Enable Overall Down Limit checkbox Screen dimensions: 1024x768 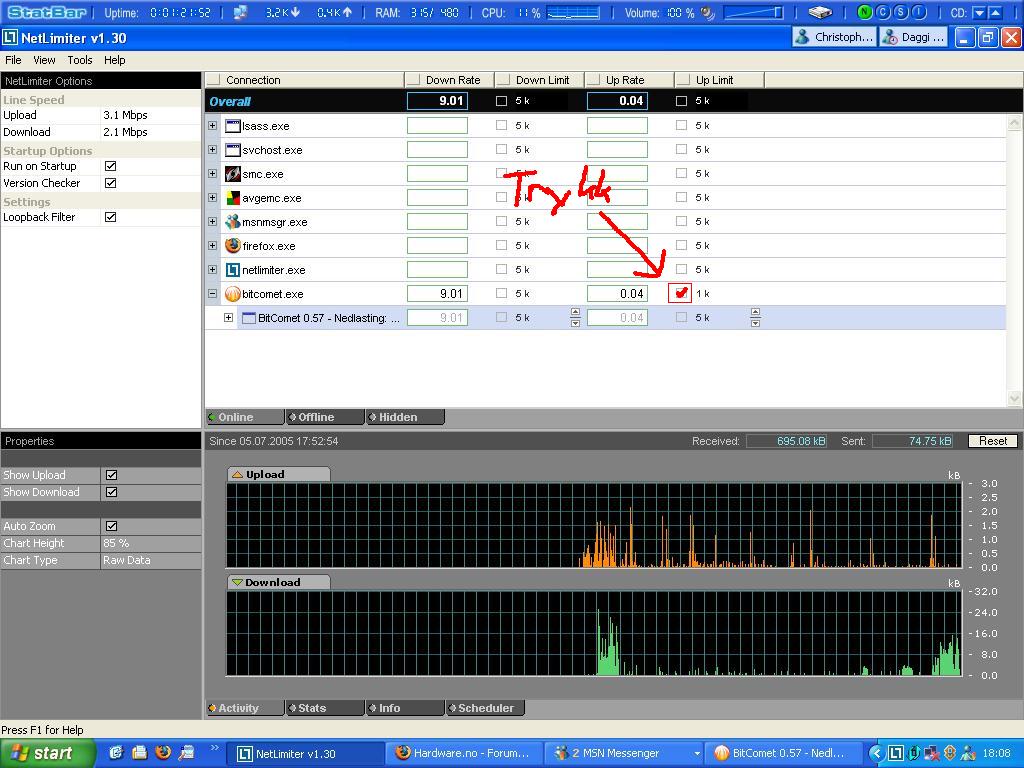point(501,101)
